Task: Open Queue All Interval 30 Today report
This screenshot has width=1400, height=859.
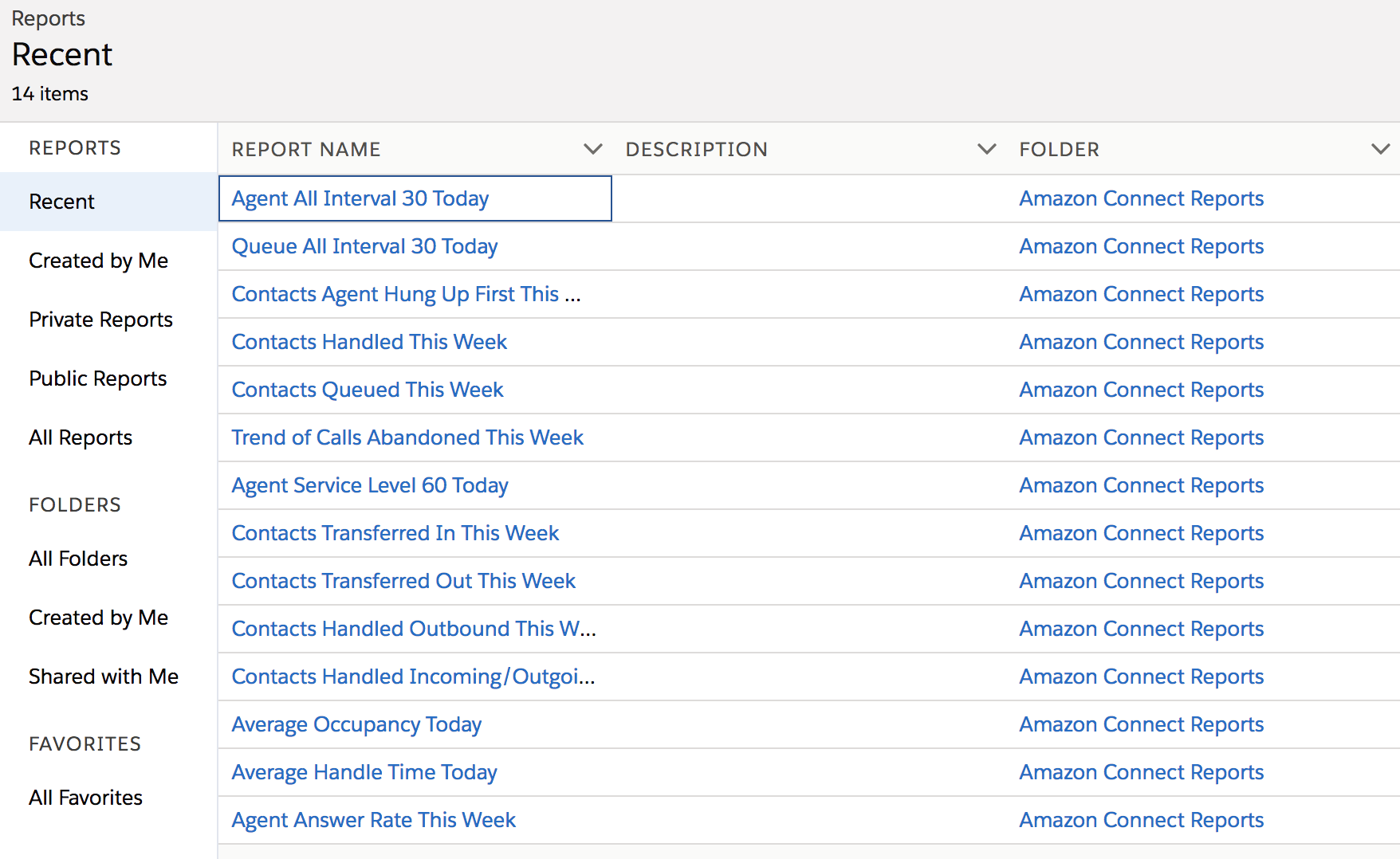Action: coord(364,246)
